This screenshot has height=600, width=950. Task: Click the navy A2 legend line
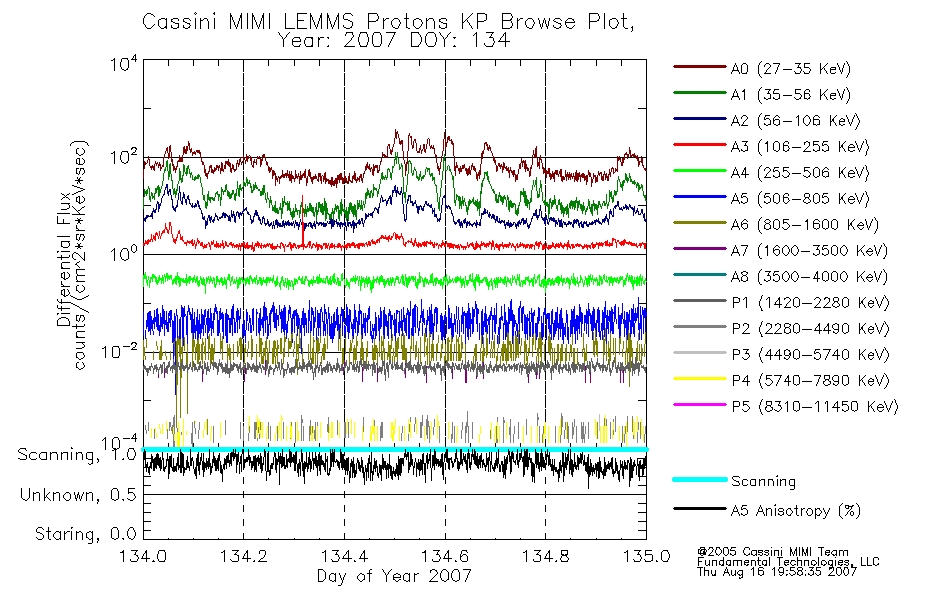tap(700, 119)
